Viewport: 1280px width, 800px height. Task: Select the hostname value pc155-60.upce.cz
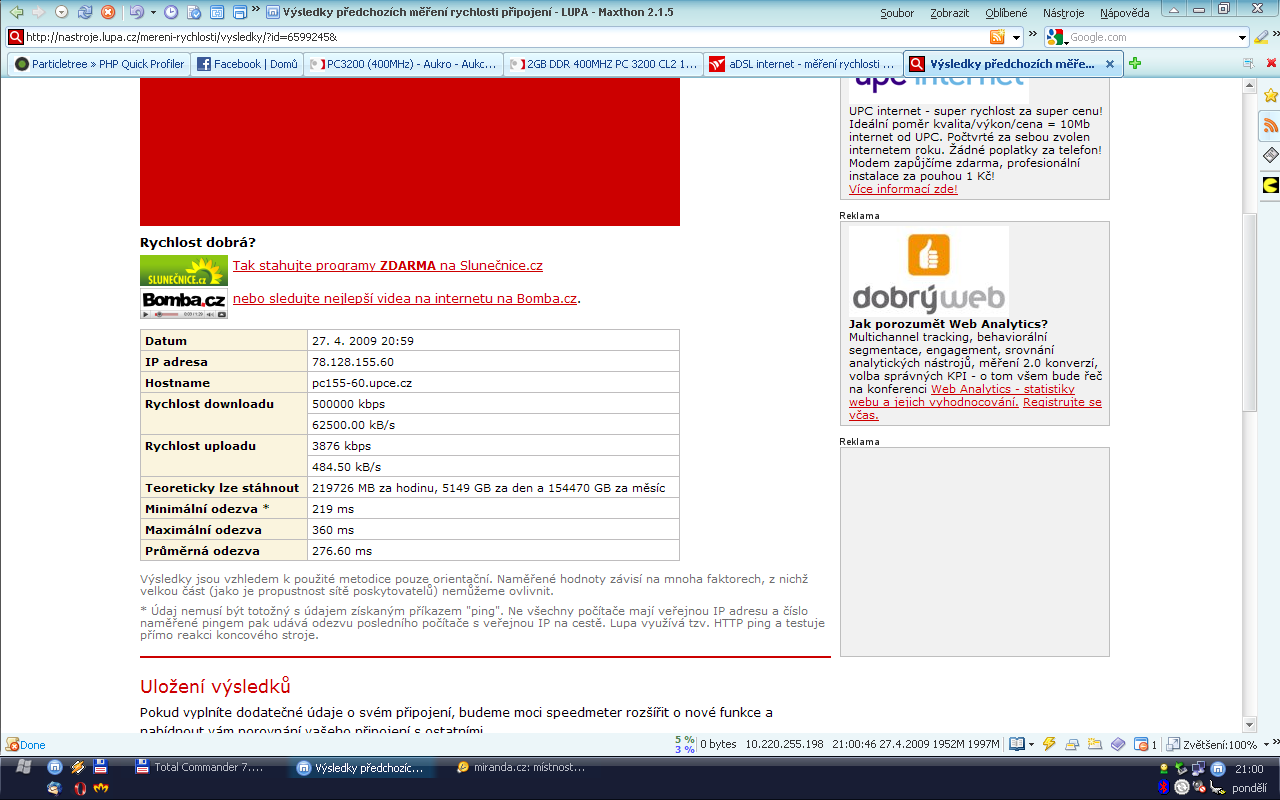(362, 383)
